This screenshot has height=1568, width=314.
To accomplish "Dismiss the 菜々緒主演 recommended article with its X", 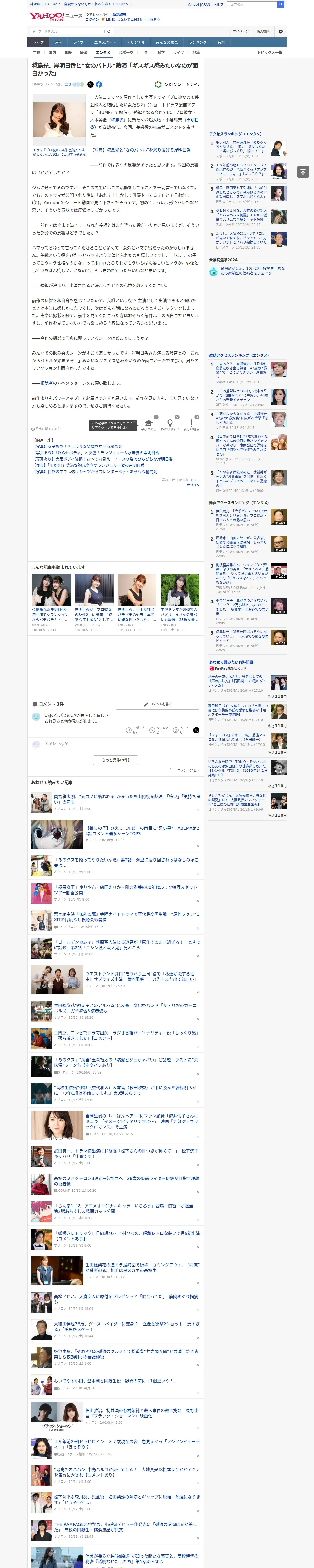I will tap(198, 929).
